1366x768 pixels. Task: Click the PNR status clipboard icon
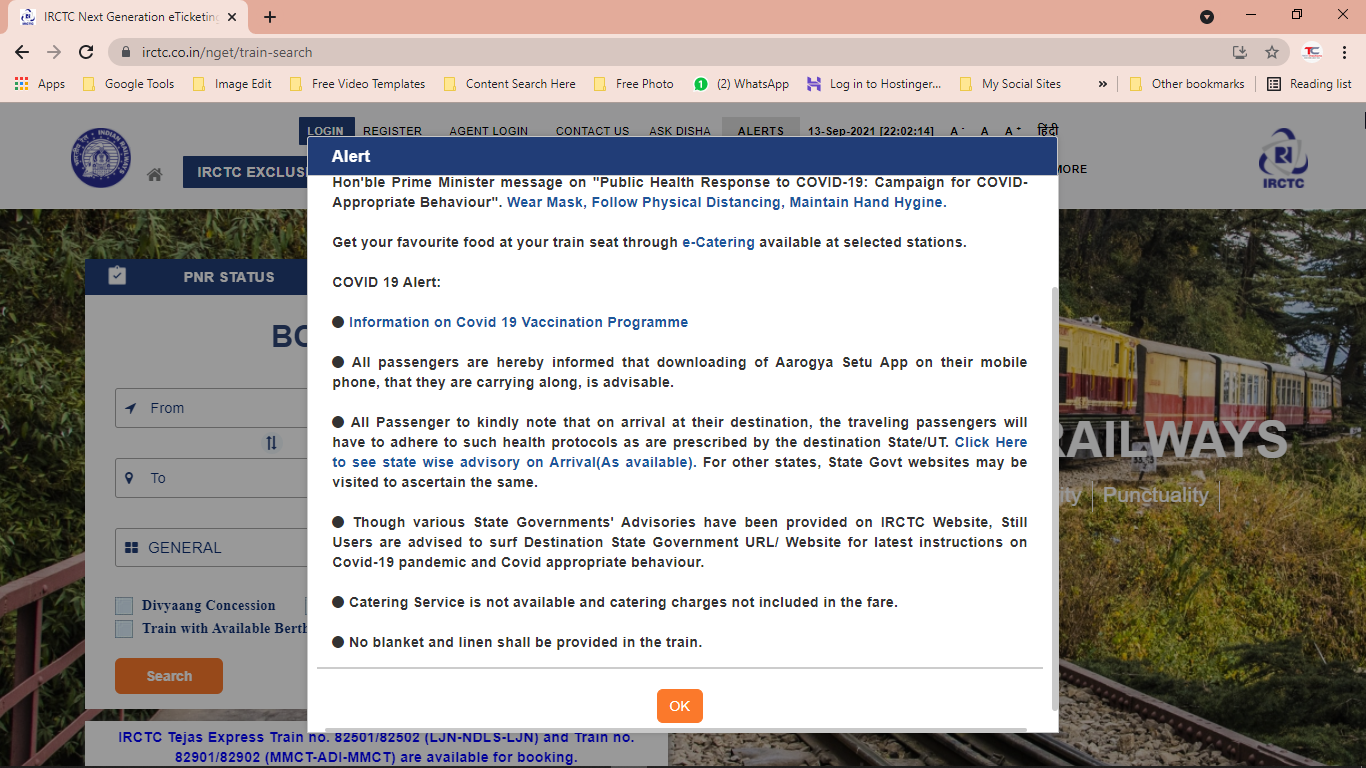click(117, 276)
